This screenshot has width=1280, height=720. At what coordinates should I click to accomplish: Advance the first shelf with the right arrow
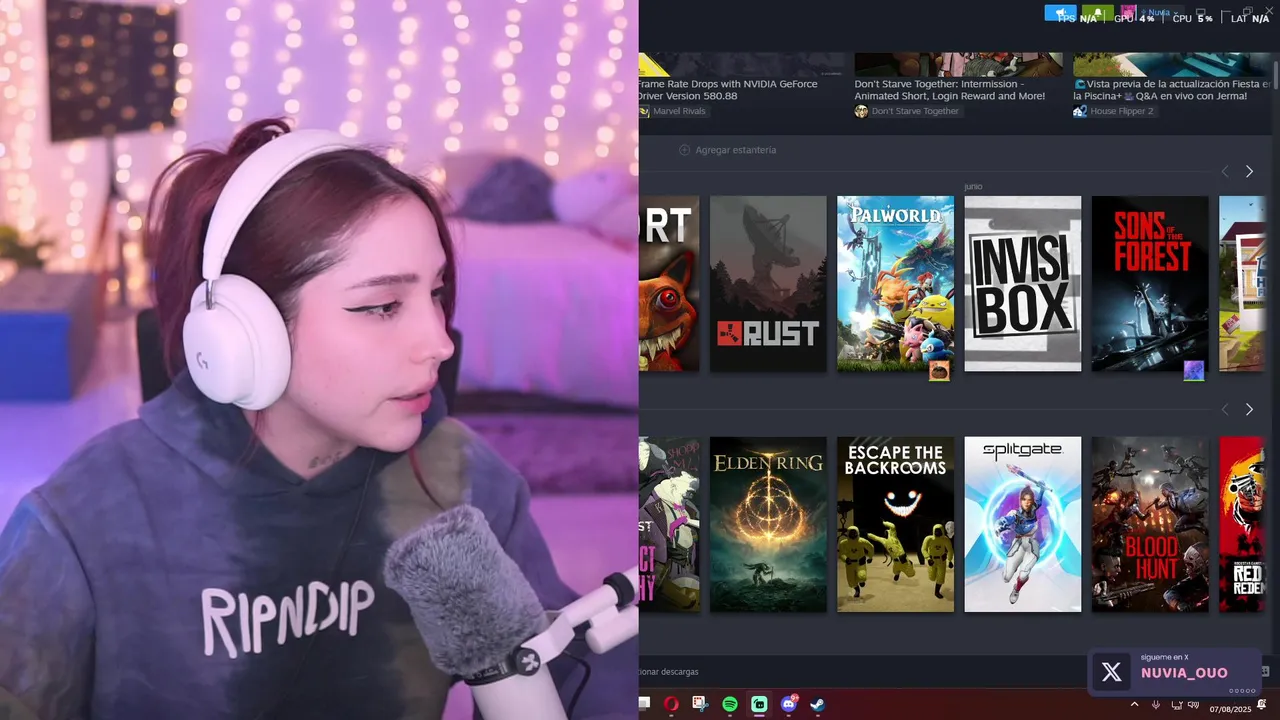pyautogui.click(x=1249, y=171)
